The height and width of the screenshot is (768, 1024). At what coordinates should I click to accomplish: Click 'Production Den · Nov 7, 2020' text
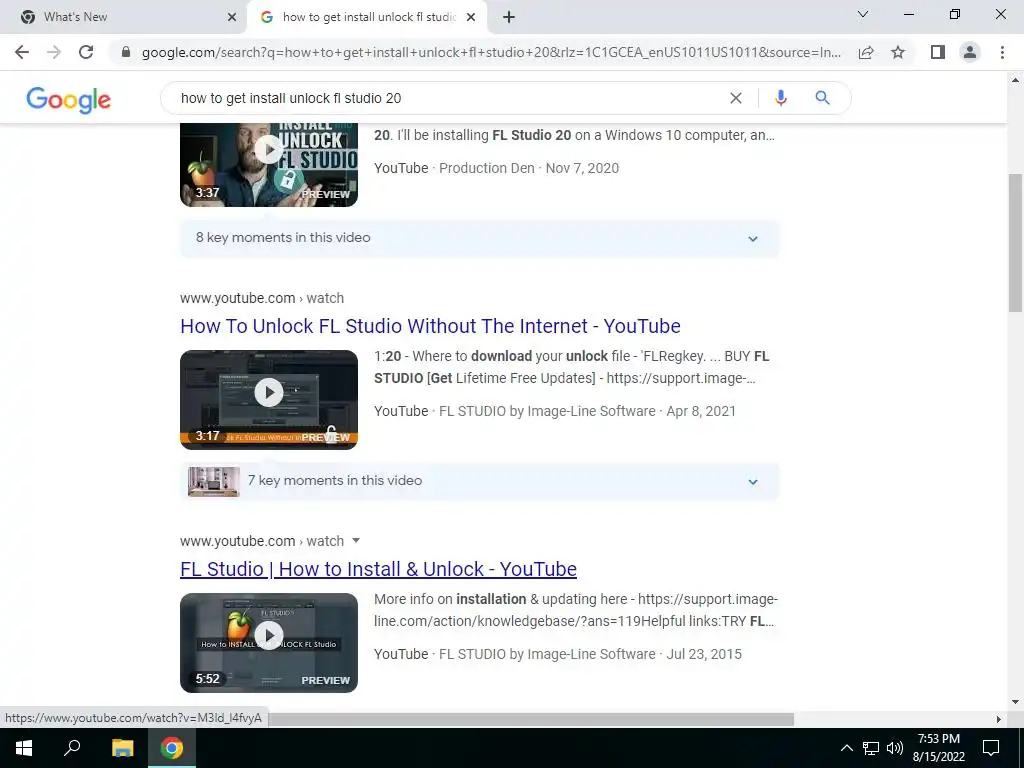click(529, 168)
